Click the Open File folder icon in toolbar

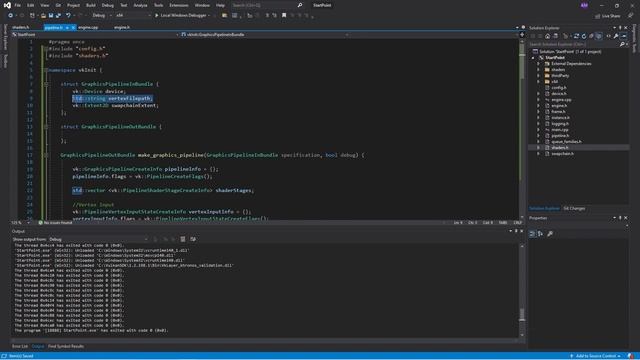pos(43,16)
